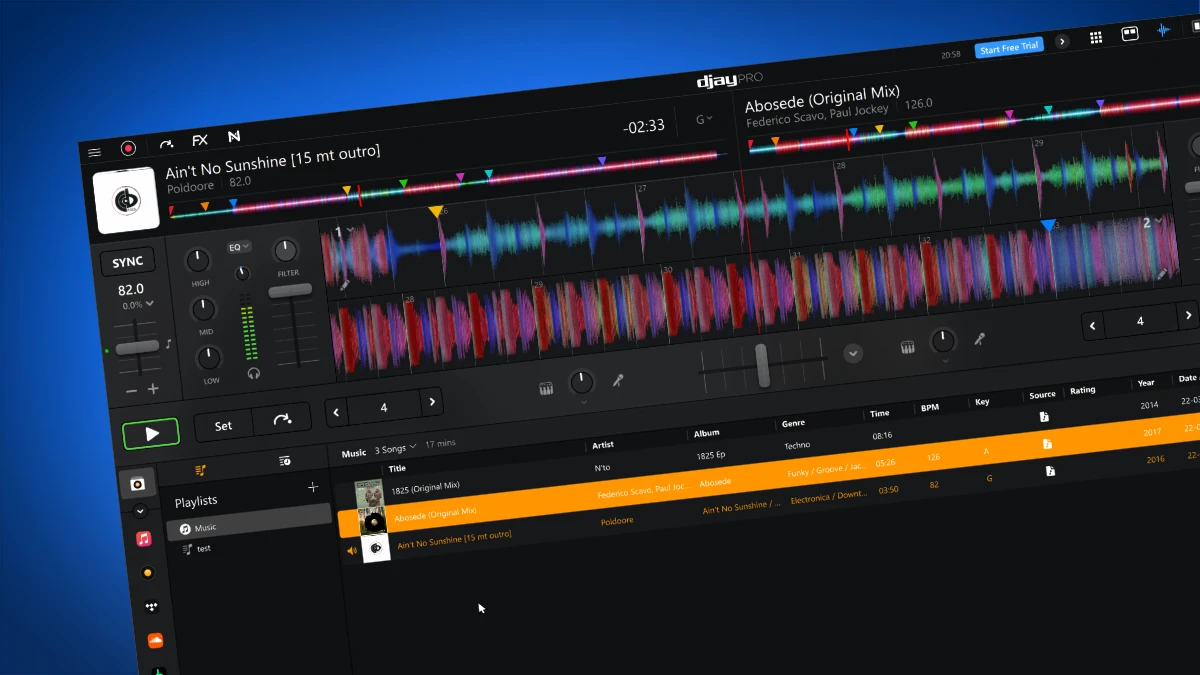The width and height of the screenshot is (1200, 675).
Task: Open SoundCloud in the sidebar
Action: coord(155,640)
